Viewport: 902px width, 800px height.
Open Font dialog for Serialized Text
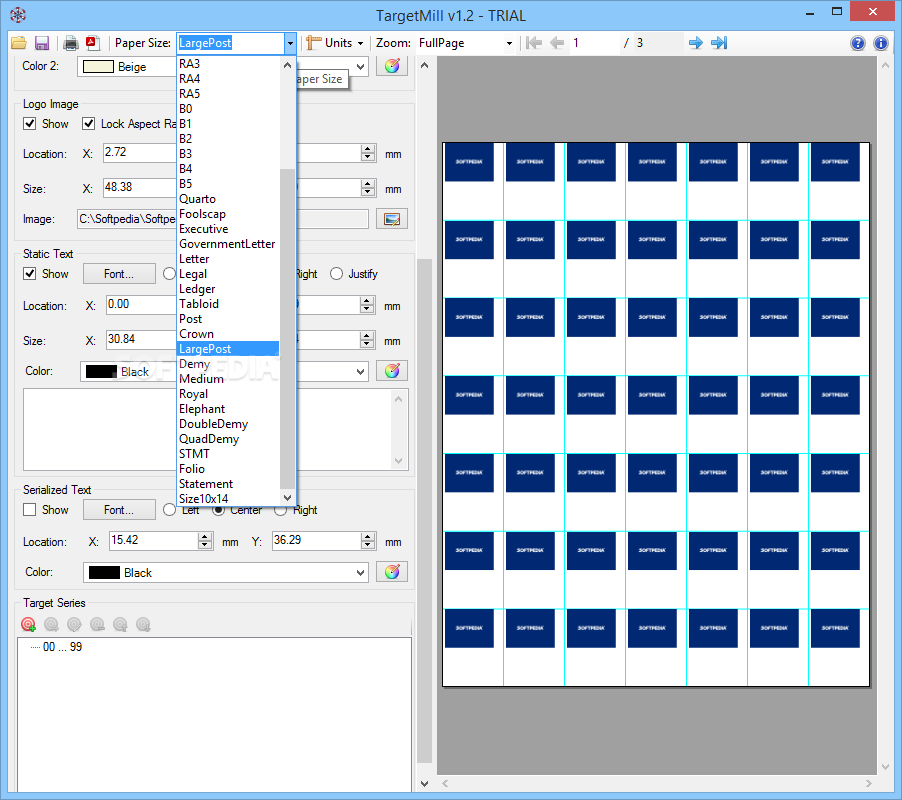click(119, 510)
